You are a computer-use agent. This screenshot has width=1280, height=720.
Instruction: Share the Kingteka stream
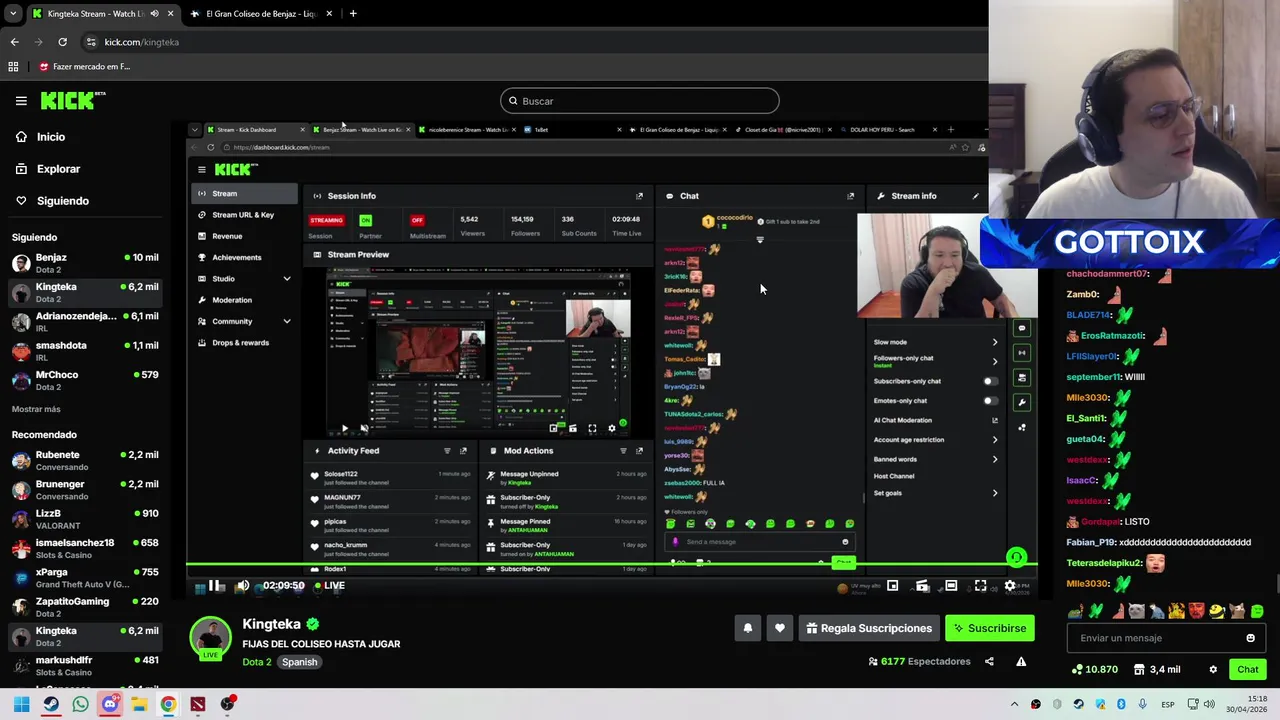[989, 661]
